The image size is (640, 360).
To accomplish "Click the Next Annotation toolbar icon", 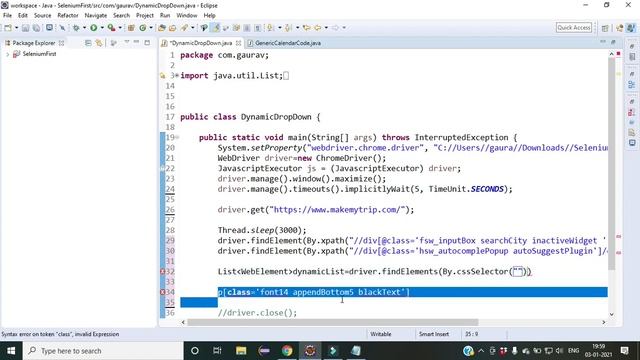I will point(270,28).
